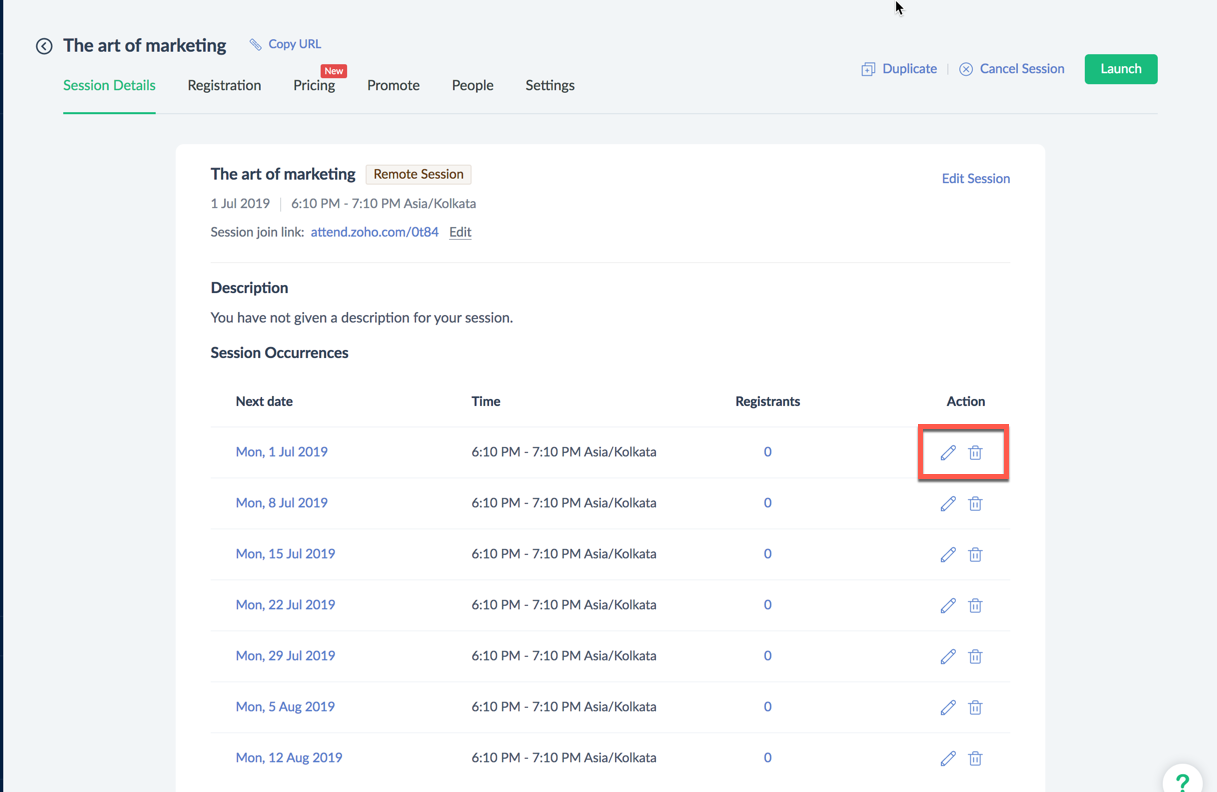Delete the Mon, 15 Jul 2019 occurrence

tap(975, 554)
